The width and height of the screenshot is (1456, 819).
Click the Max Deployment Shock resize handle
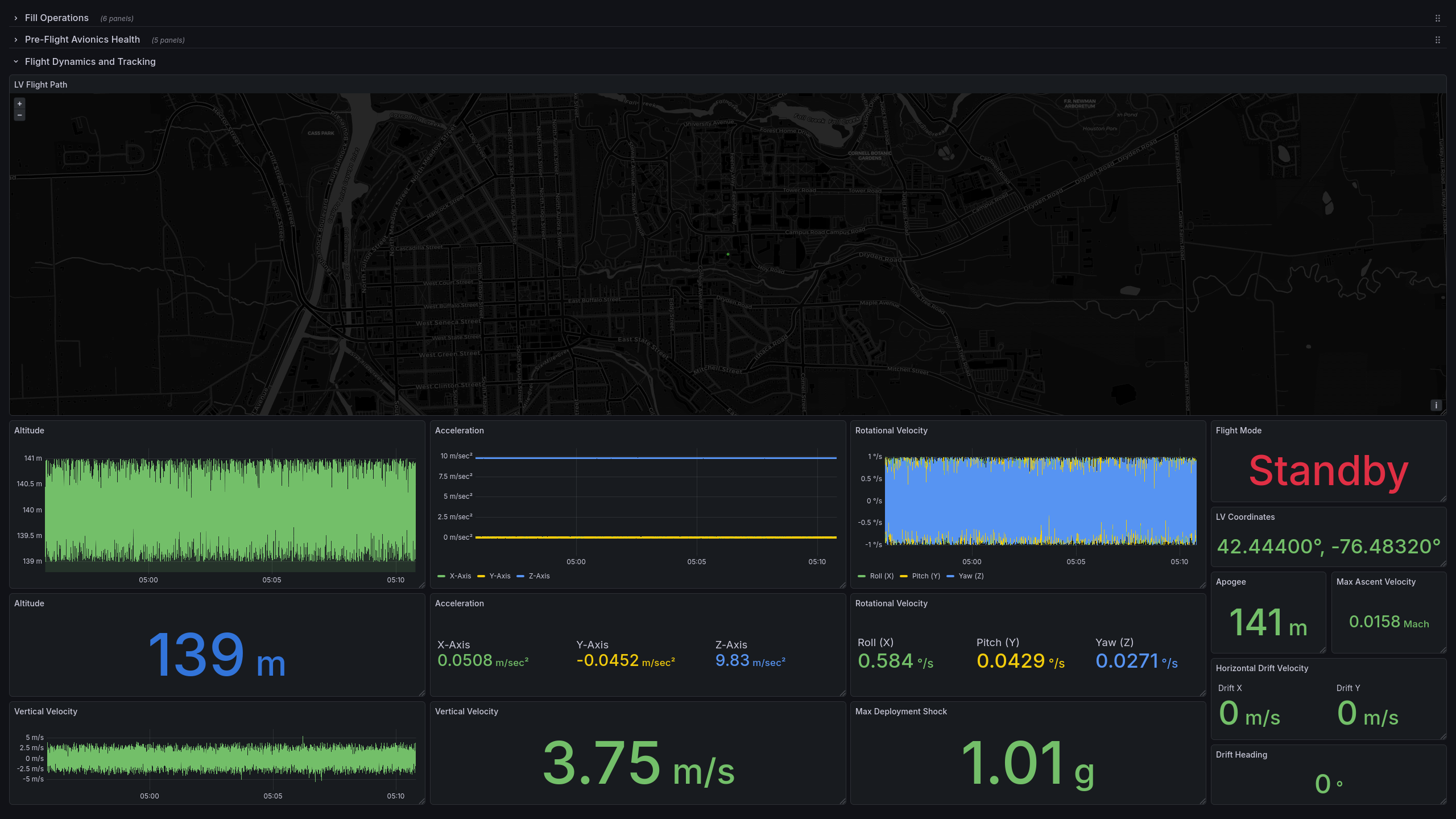[1203, 801]
